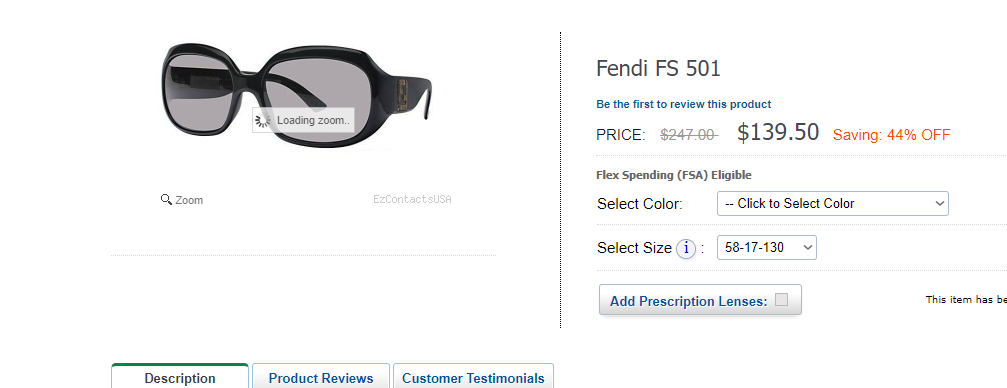
Task: Click the crossed-out $247.00 original price
Action: click(689, 135)
